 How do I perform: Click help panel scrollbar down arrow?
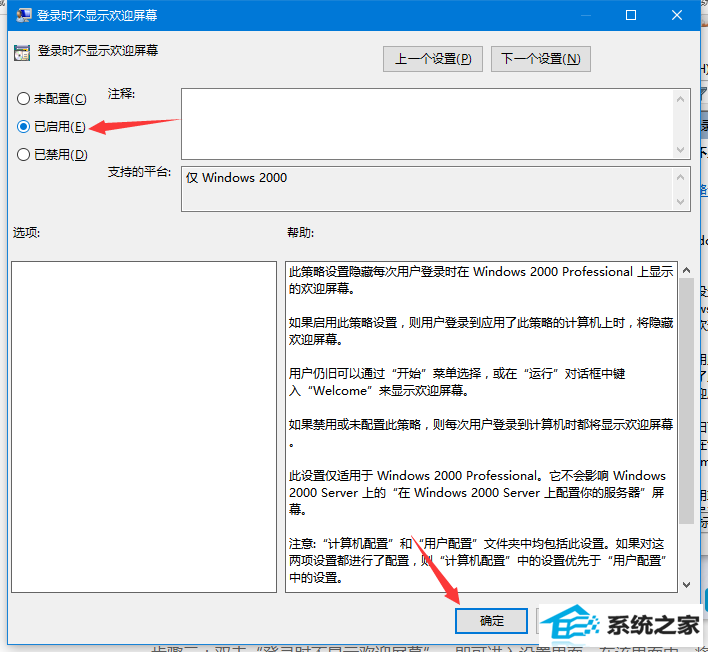point(686,585)
